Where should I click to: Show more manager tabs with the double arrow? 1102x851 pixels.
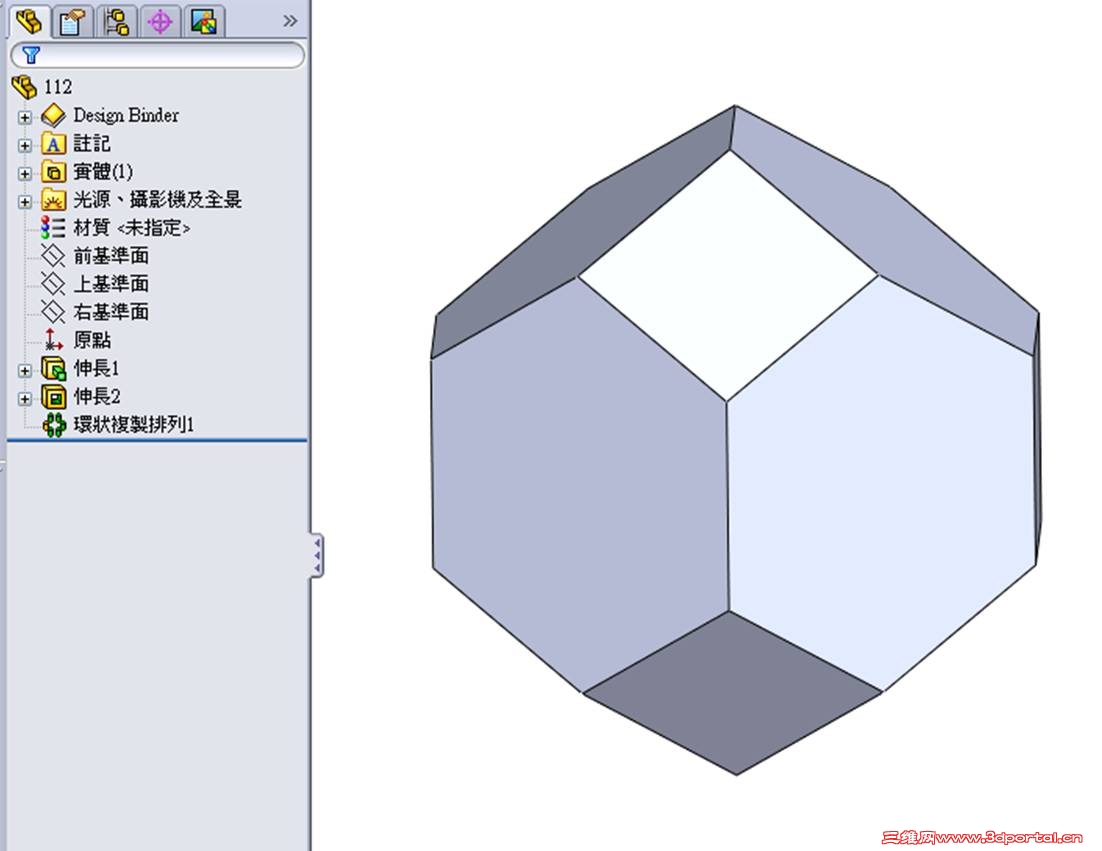tap(290, 21)
